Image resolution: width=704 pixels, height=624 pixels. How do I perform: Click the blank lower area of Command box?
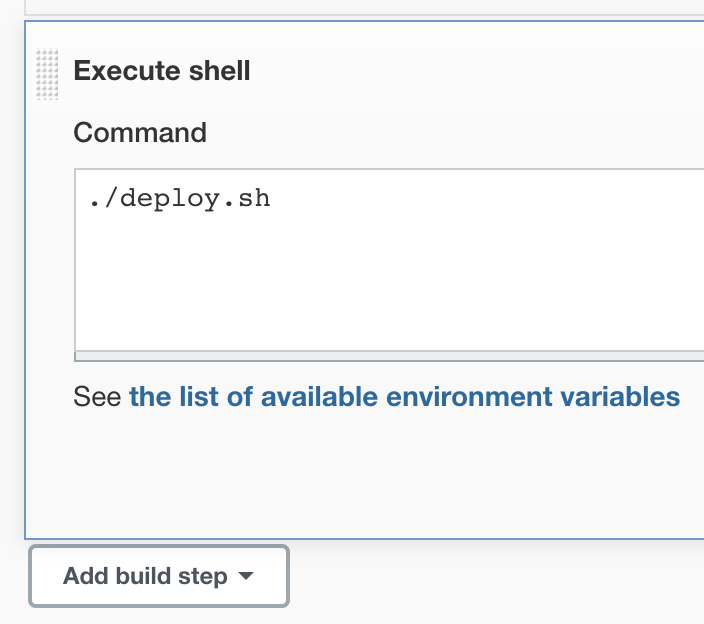pos(390,300)
